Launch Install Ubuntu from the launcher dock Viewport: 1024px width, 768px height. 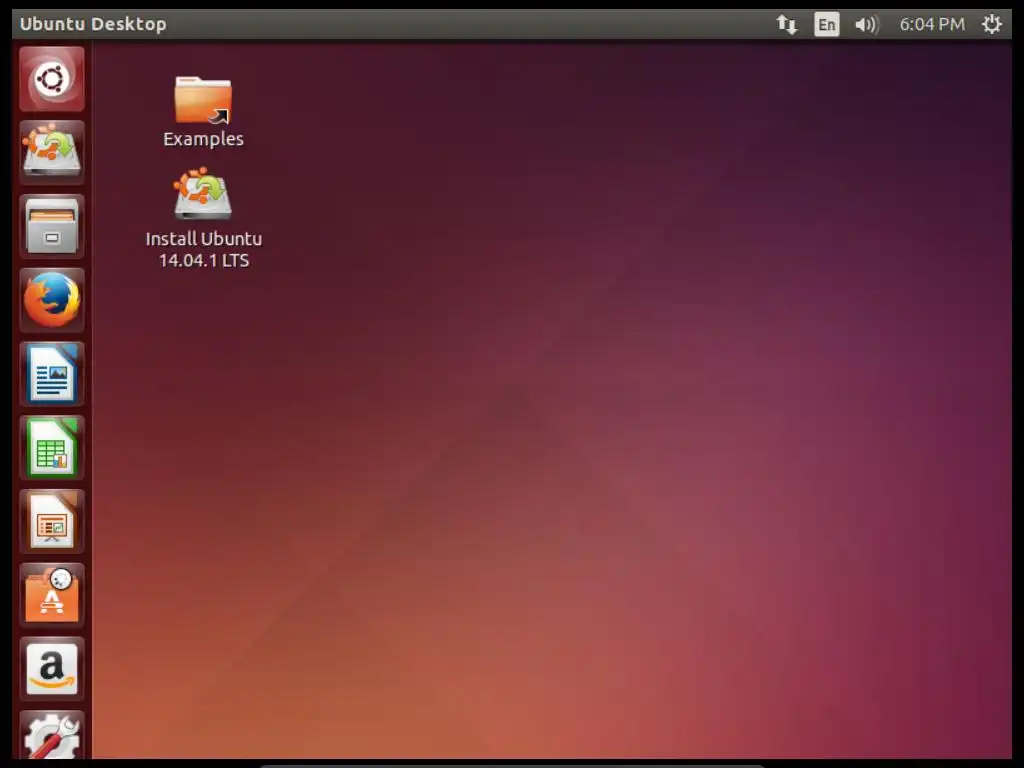tap(52, 153)
